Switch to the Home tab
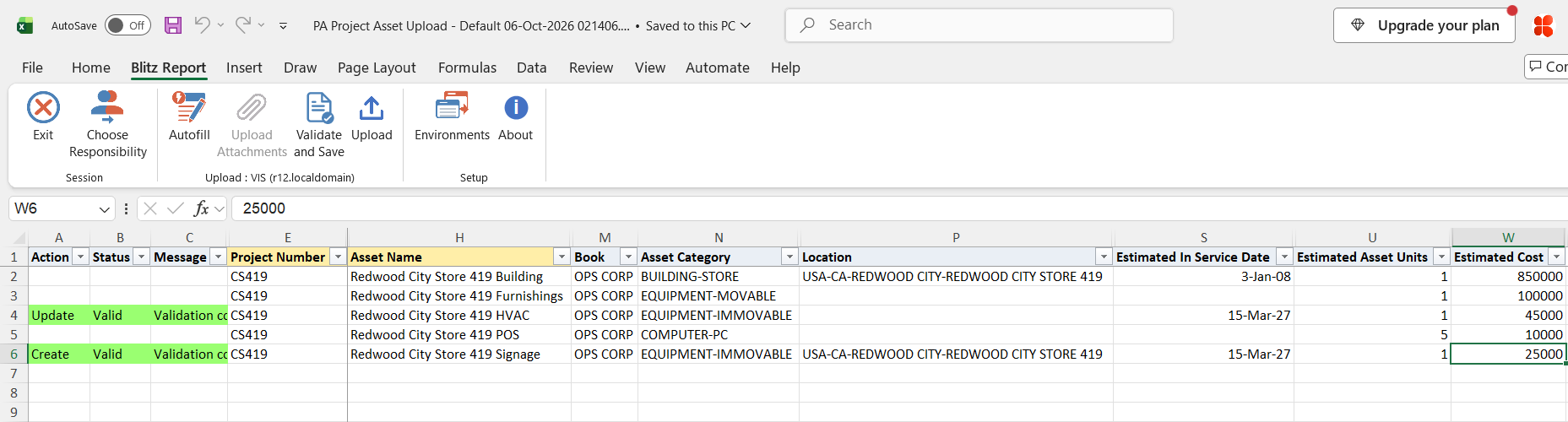 (91, 68)
